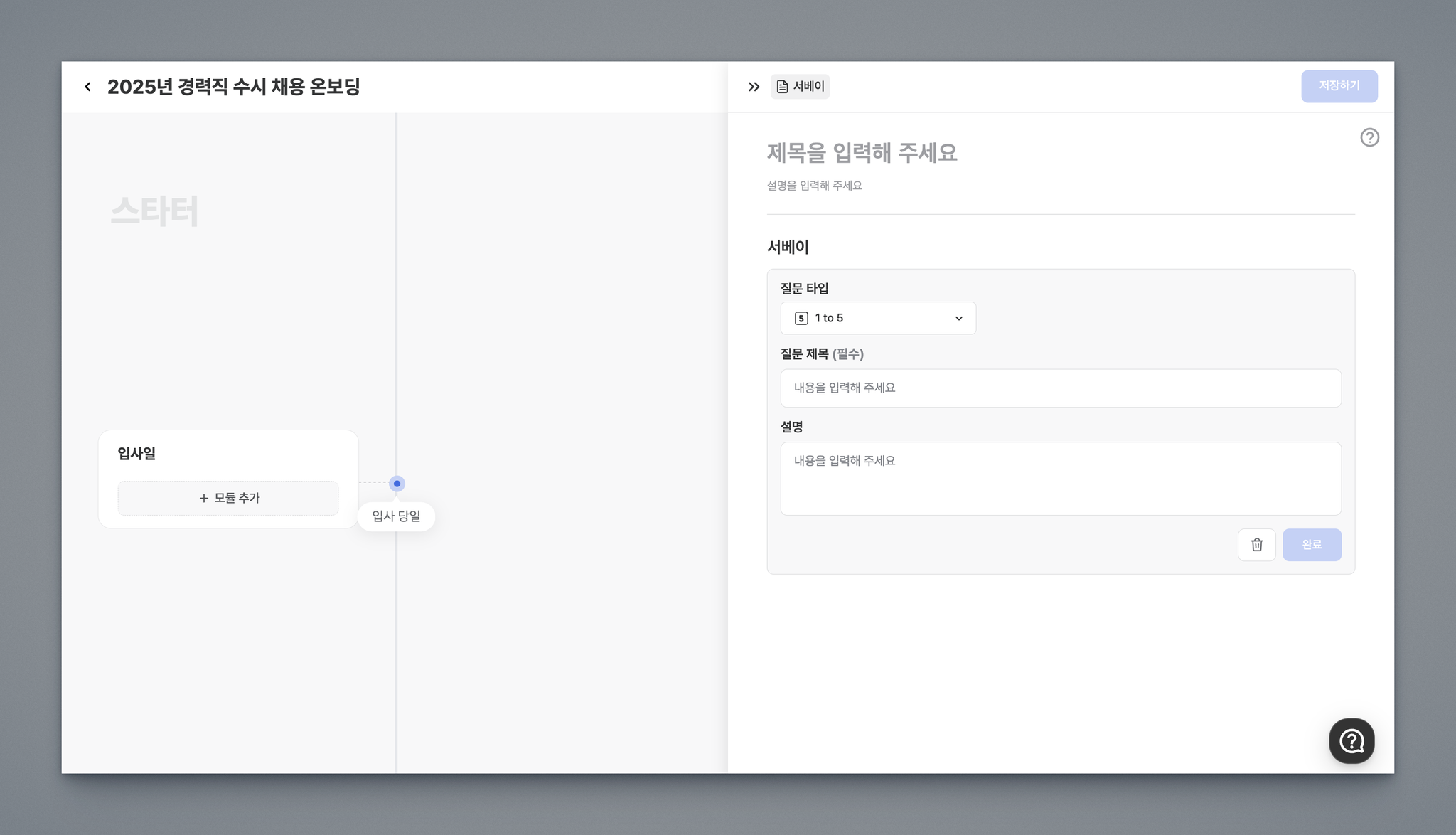Open the chat support bubble icon
1456x835 pixels.
[1351, 741]
